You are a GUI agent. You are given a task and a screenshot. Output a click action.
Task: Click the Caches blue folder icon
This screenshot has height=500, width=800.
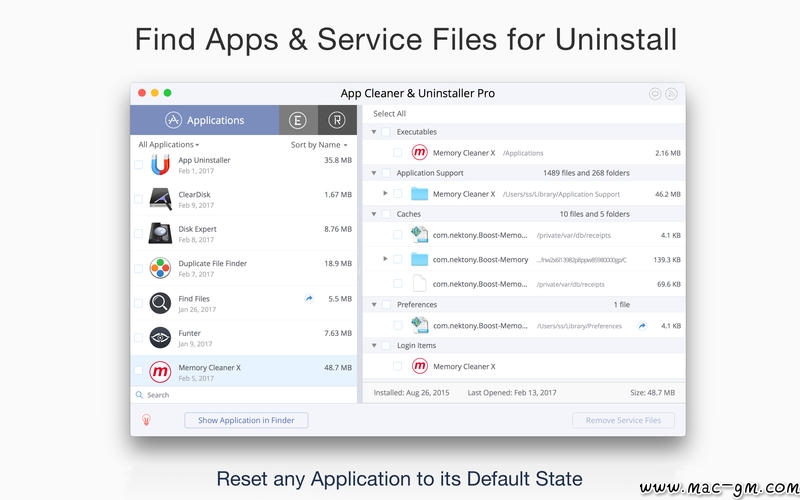pos(419,259)
